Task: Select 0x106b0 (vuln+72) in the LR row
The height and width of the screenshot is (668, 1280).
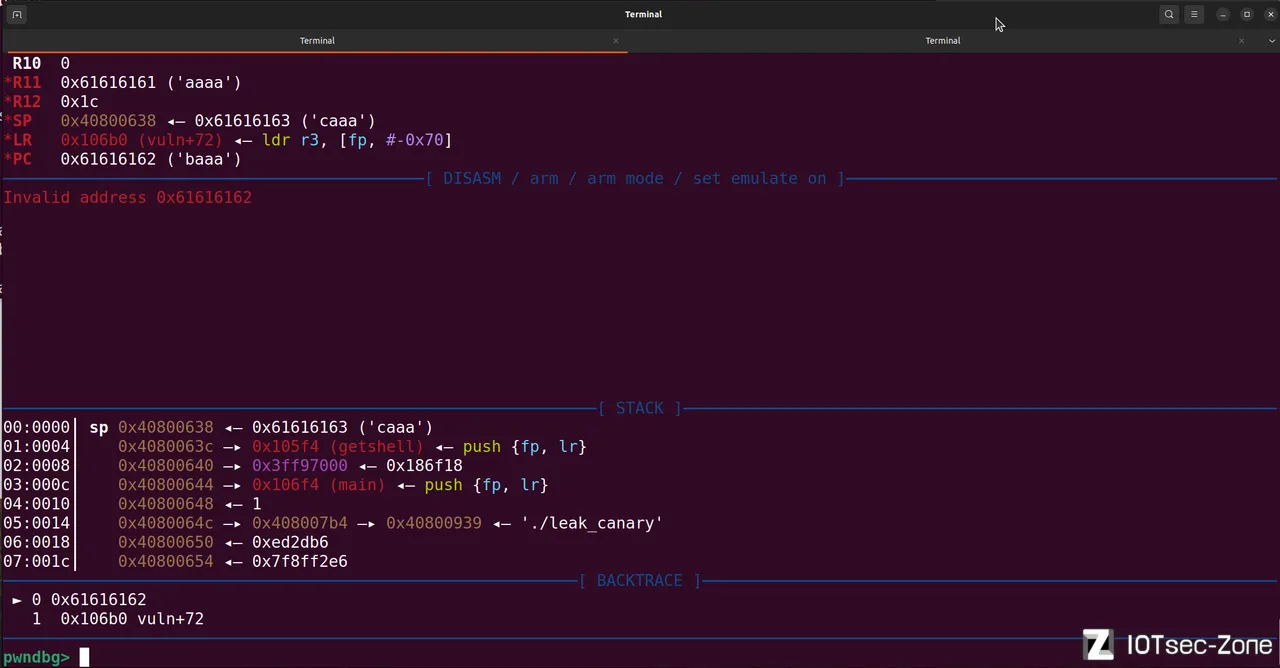Action: click(x=142, y=140)
